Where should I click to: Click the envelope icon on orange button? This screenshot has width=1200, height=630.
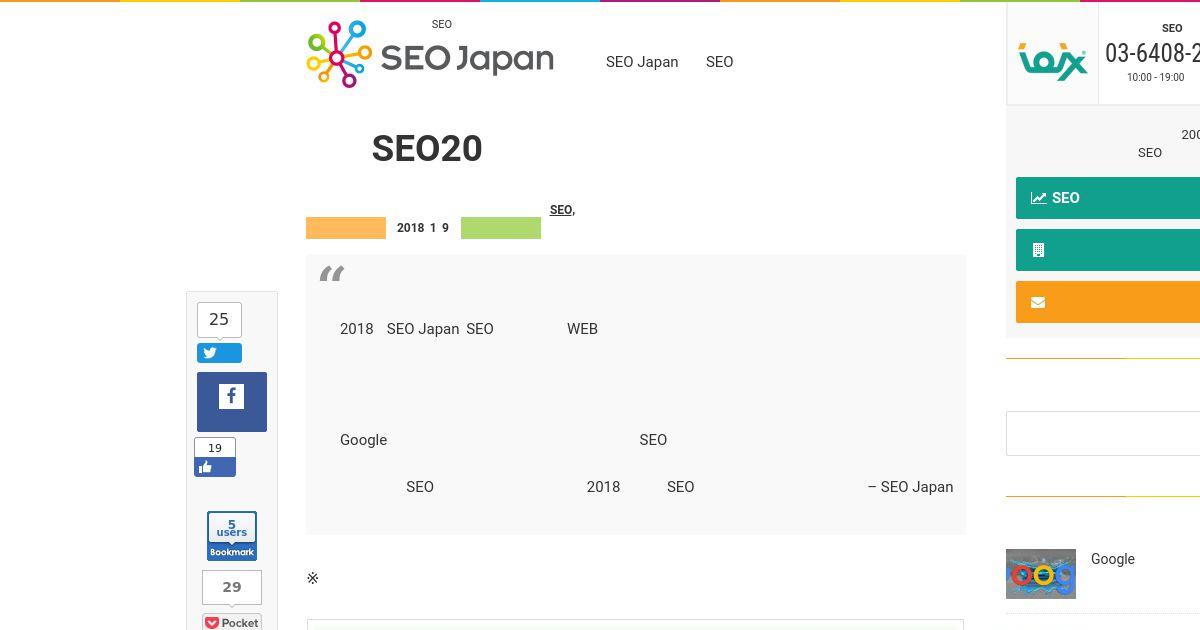1038,302
